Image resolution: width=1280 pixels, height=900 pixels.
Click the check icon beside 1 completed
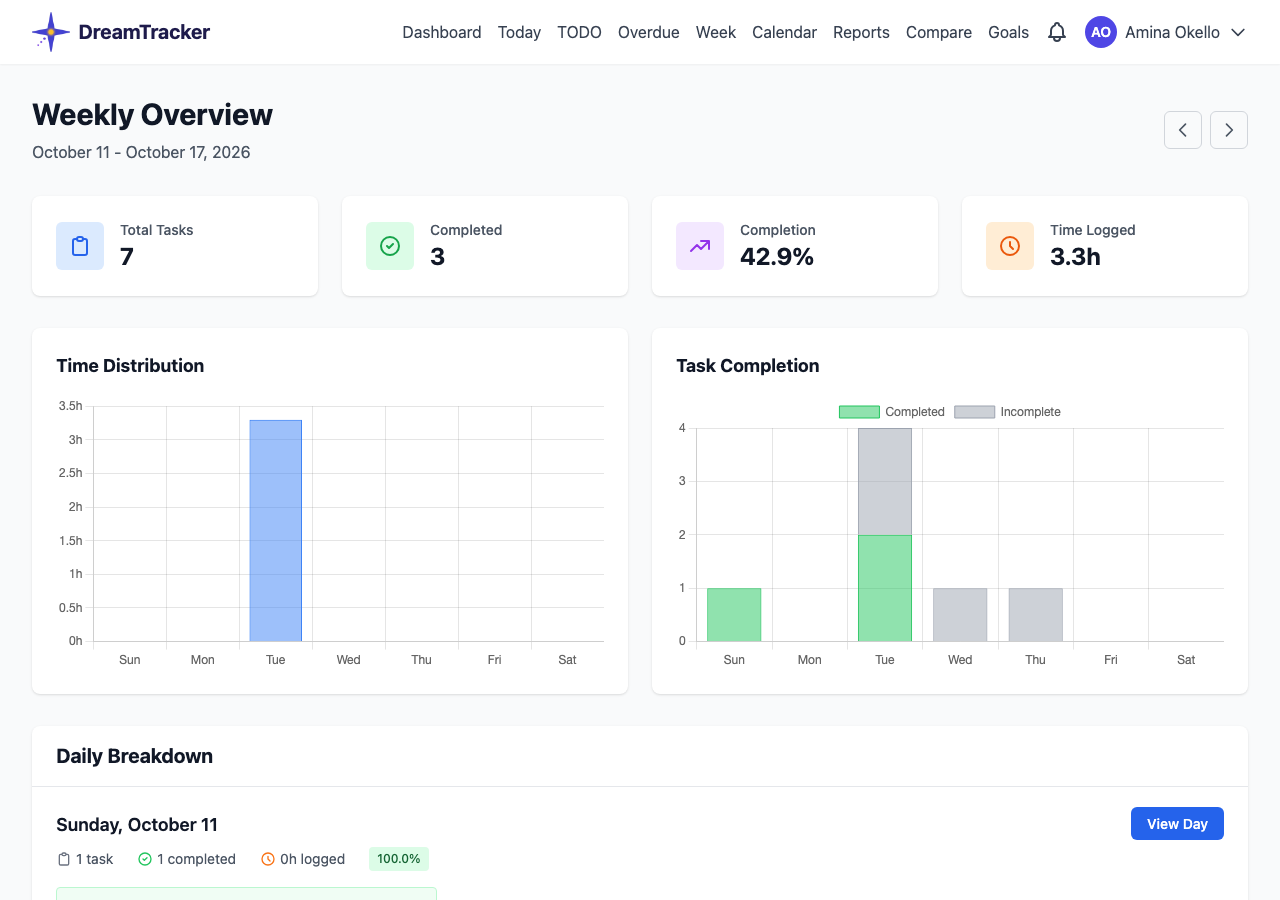pos(145,859)
